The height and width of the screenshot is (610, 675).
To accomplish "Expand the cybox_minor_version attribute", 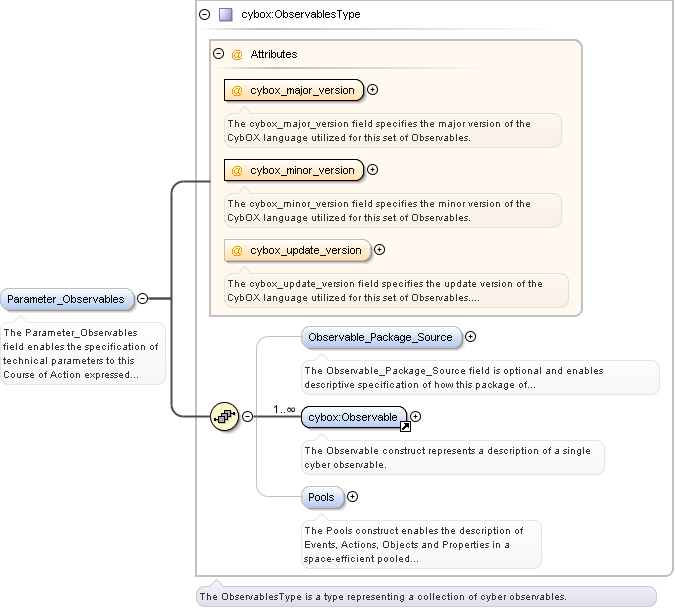I will click(373, 170).
